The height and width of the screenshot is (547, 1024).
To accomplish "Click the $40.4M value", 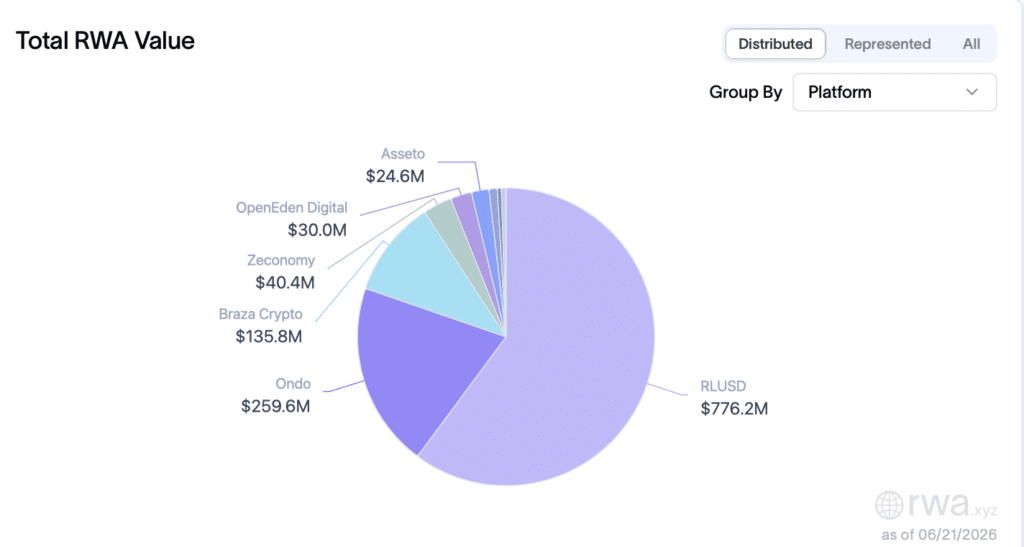I will (285, 283).
